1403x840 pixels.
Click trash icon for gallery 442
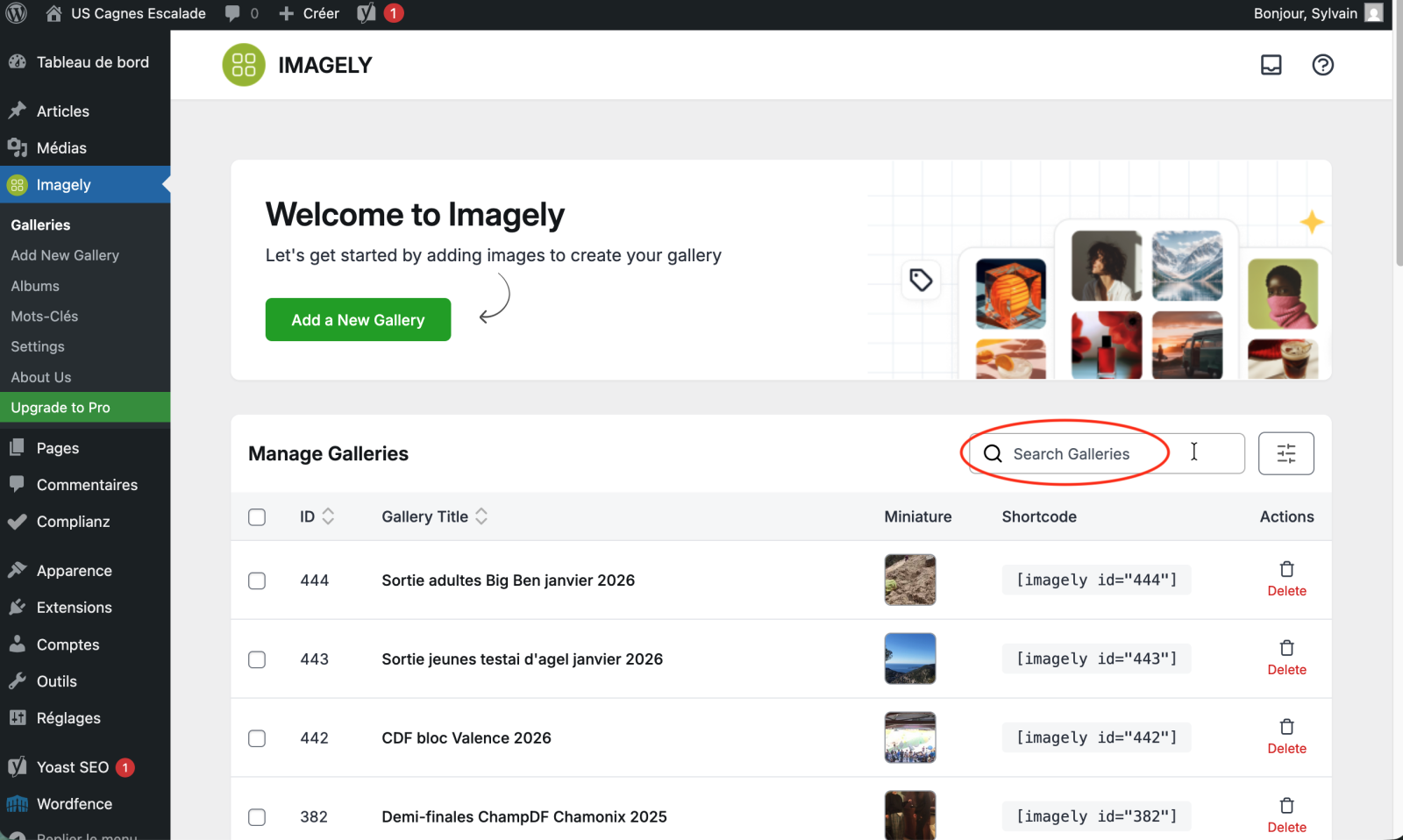pos(1286,728)
